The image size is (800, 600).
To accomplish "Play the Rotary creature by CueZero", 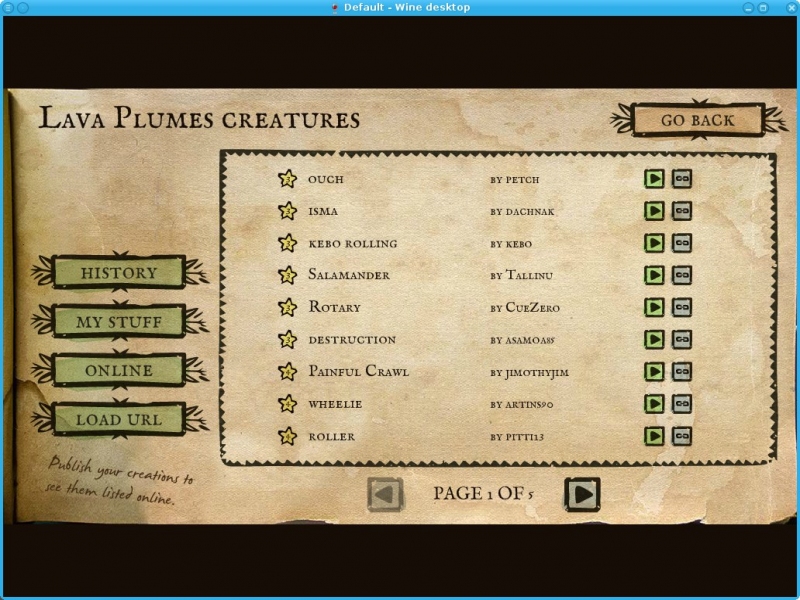I will 654,307.
